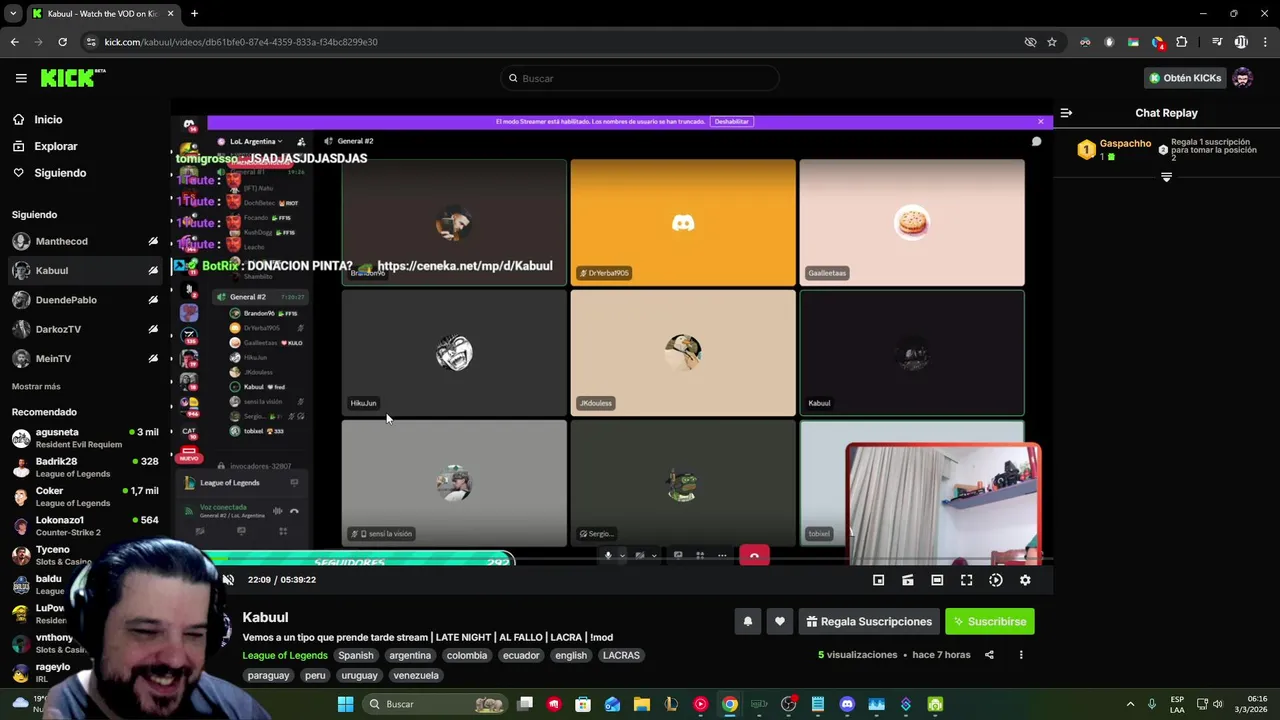
Task: Go back in browser history
Action: (x=15, y=42)
